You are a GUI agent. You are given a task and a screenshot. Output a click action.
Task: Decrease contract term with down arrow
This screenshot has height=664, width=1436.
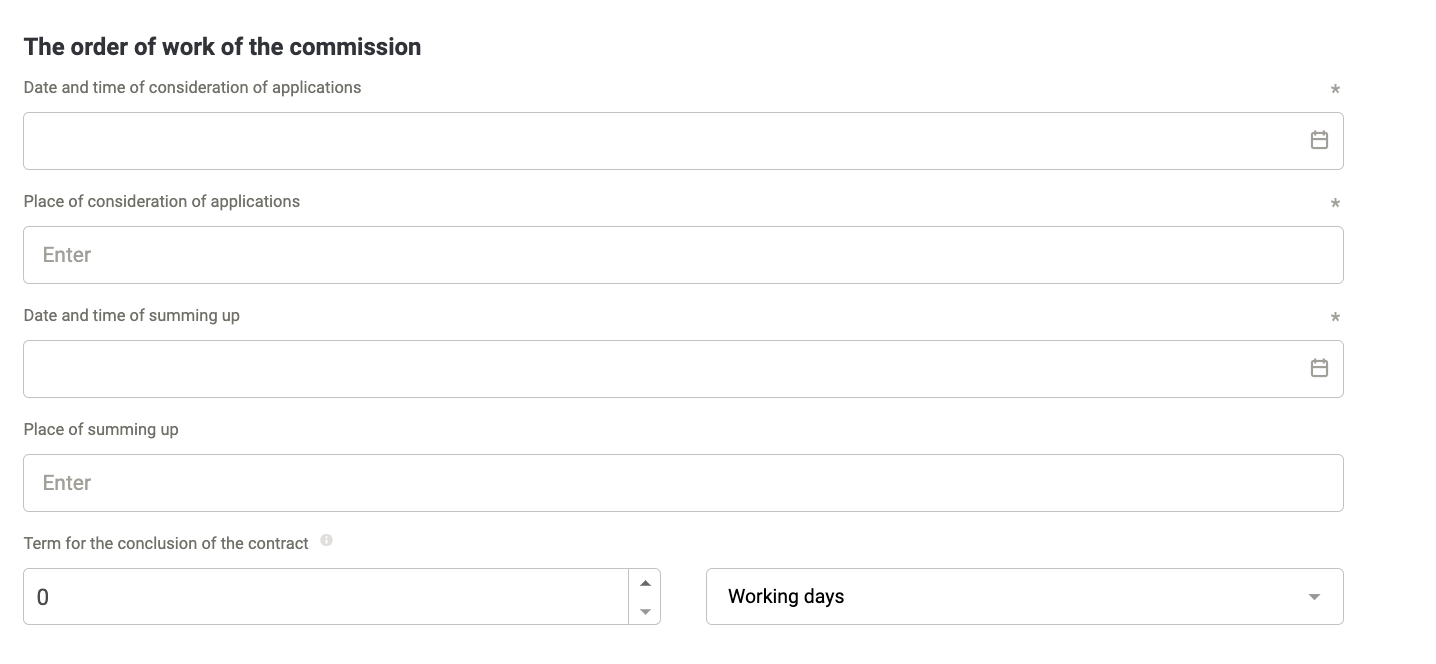click(x=645, y=611)
